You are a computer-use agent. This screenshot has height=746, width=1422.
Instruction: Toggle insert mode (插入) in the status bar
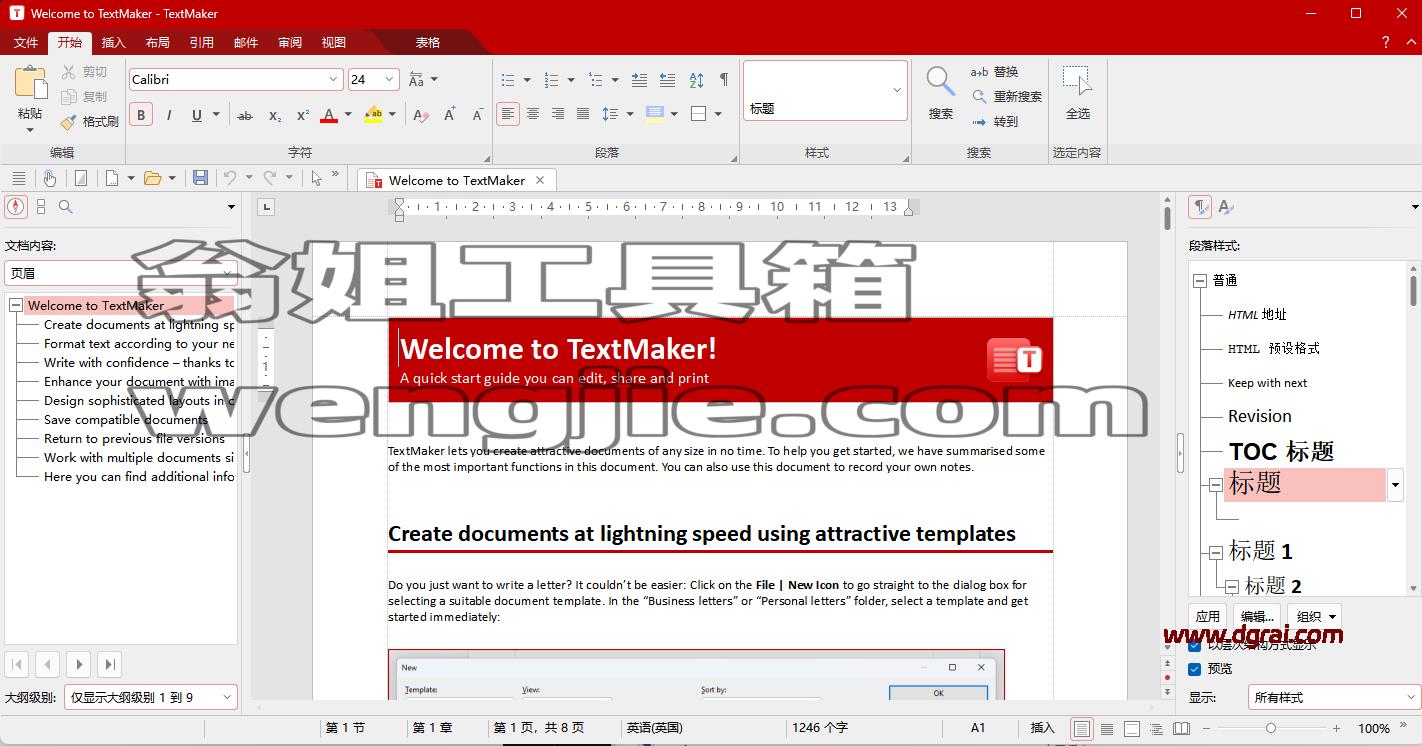1043,728
